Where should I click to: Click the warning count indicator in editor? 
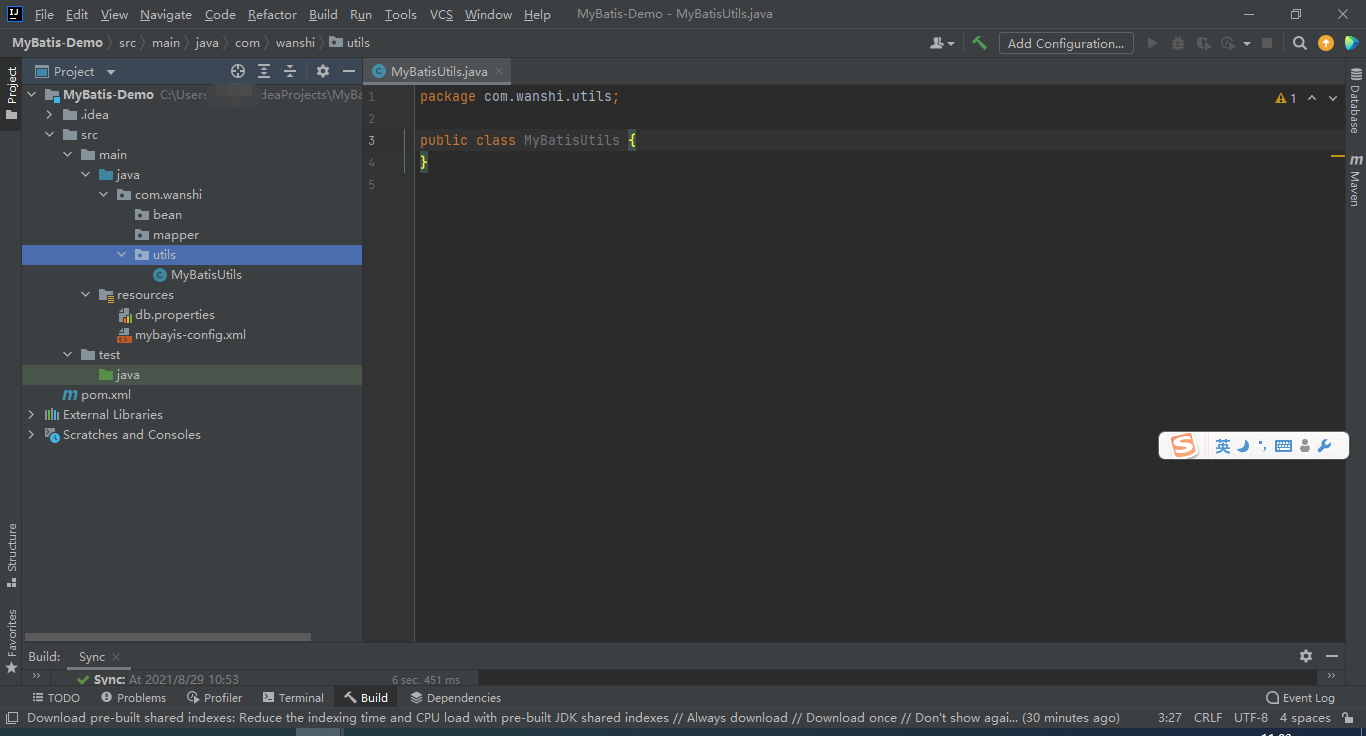[x=1286, y=98]
